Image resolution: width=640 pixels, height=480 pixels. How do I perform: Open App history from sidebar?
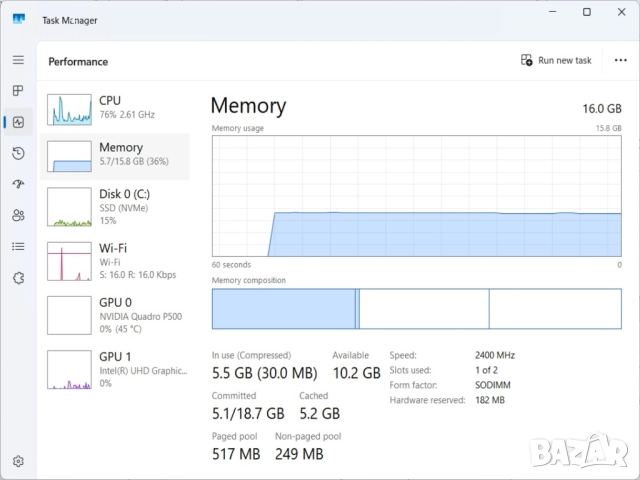18,153
